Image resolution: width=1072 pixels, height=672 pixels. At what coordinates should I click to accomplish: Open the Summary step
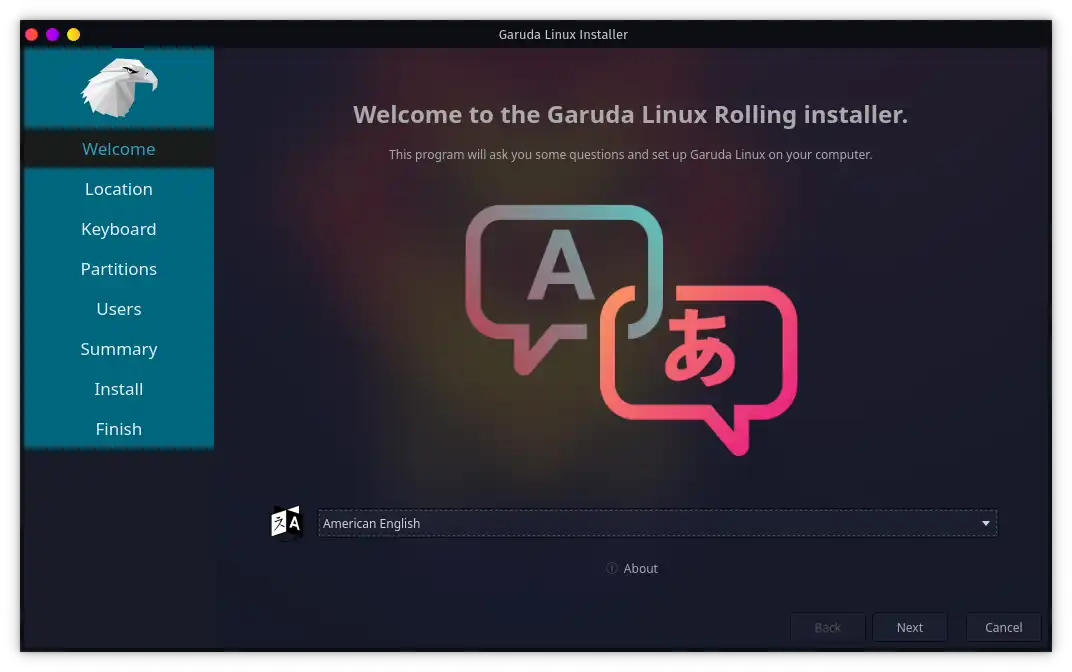[x=119, y=349]
